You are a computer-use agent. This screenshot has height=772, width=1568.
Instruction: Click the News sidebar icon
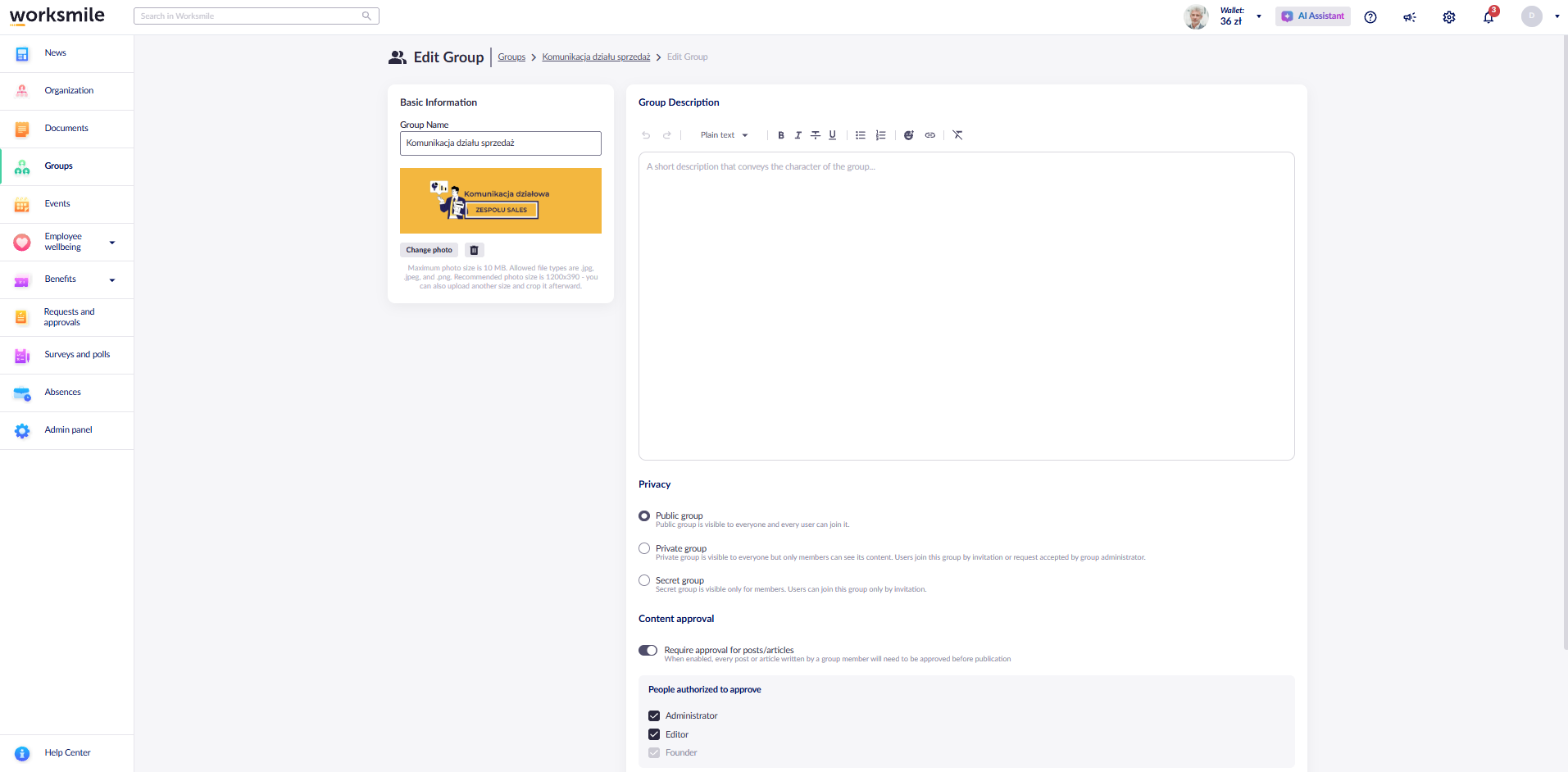22,54
